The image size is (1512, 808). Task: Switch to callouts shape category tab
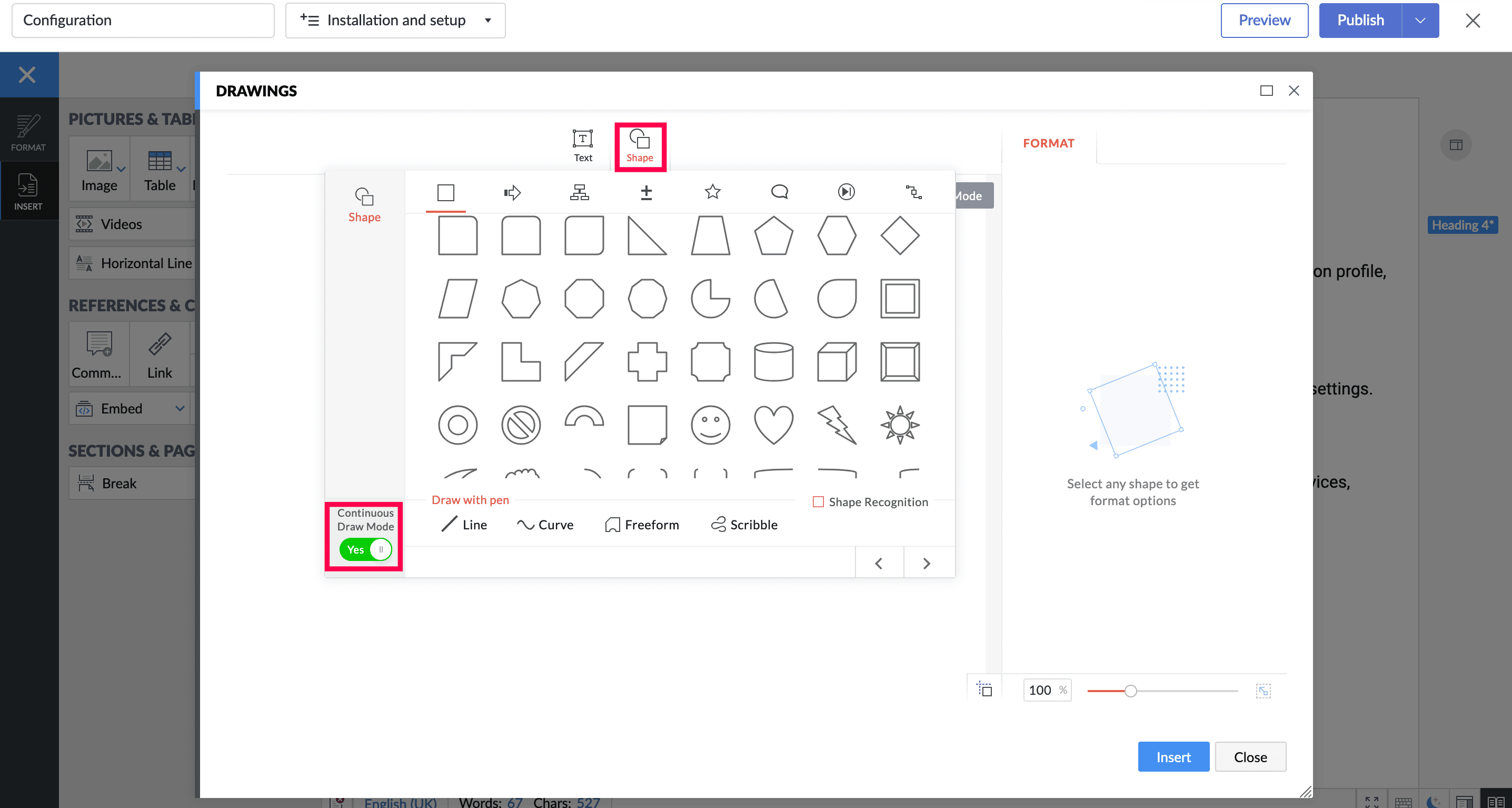click(x=780, y=192)
